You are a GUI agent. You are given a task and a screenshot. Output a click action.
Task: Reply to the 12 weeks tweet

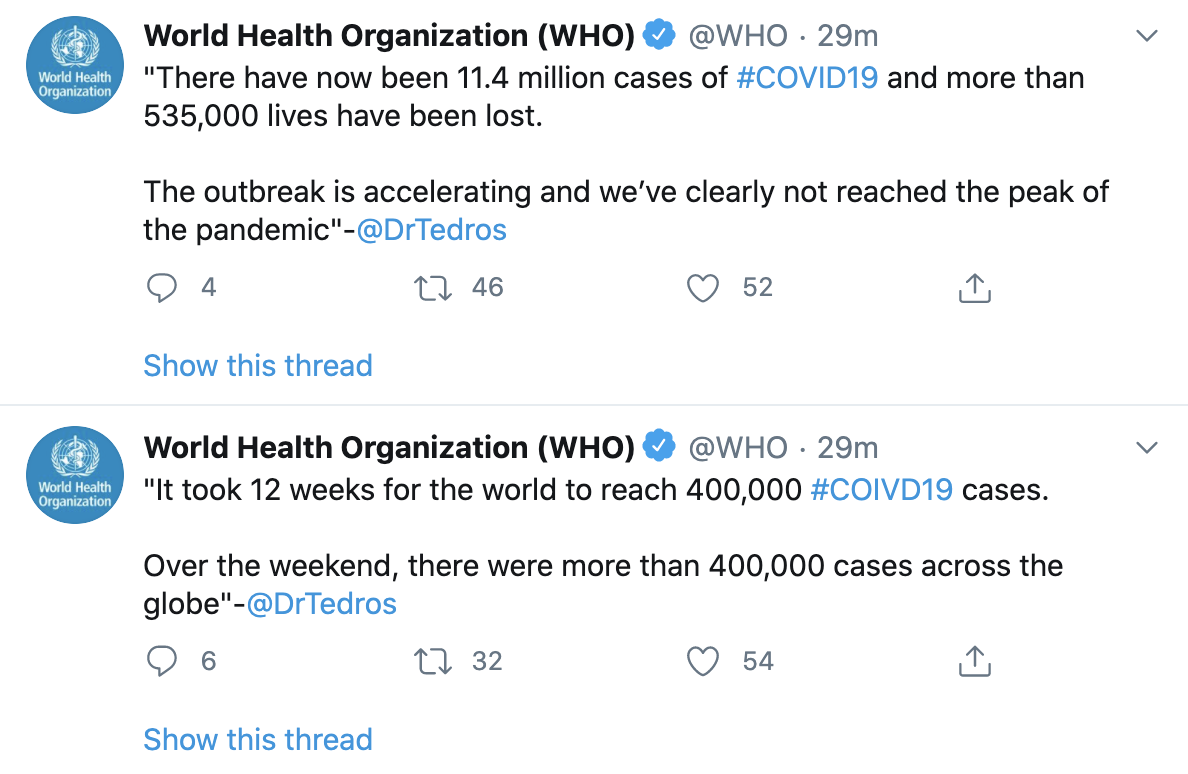[x=162, y=661]
